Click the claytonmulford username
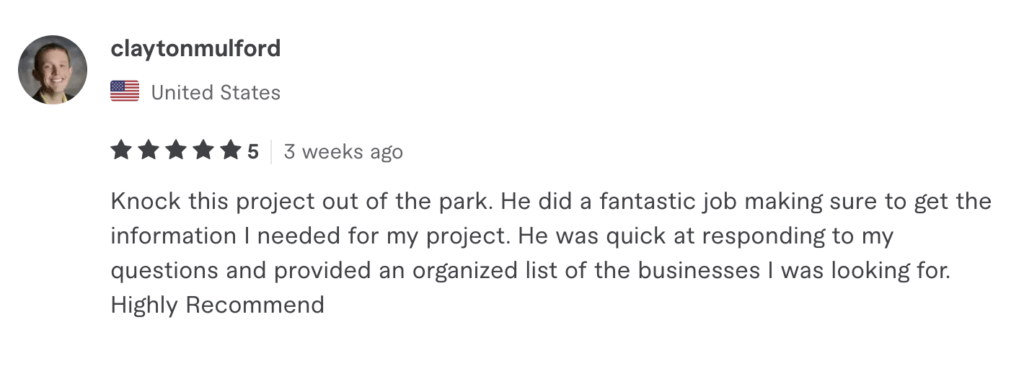The height and width of the screenshot is (366, 1024). [x=196, y=48]
